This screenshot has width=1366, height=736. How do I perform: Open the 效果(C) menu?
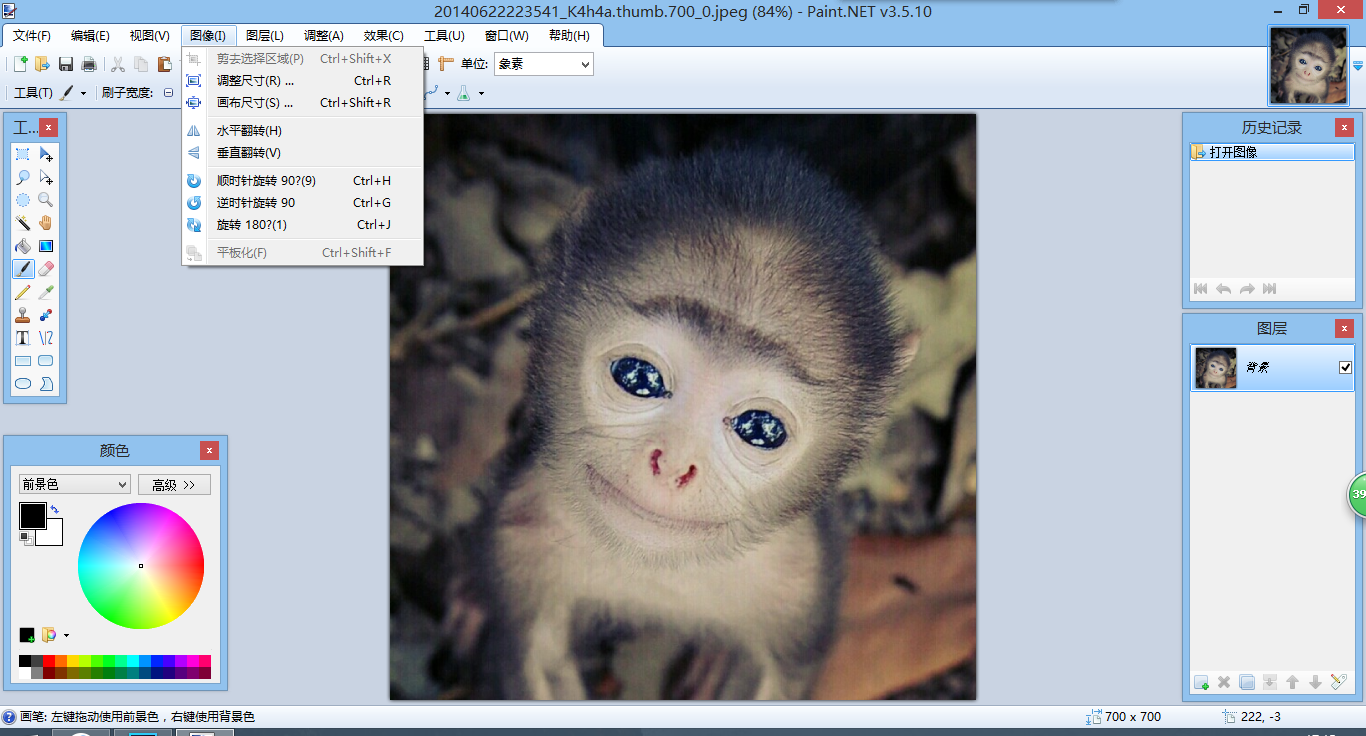(383, 36)
